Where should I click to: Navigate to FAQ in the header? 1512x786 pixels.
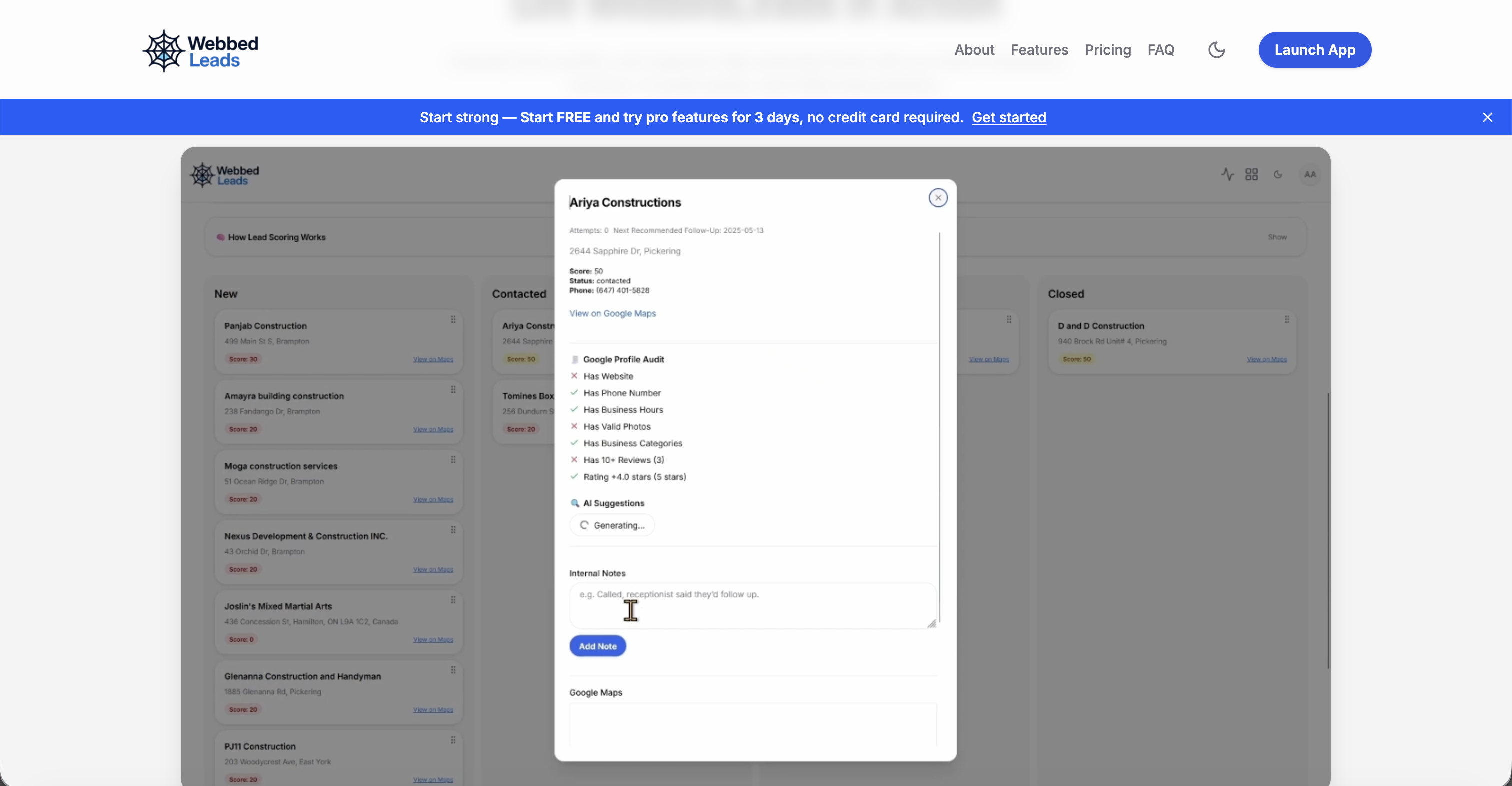(1161, 50)
